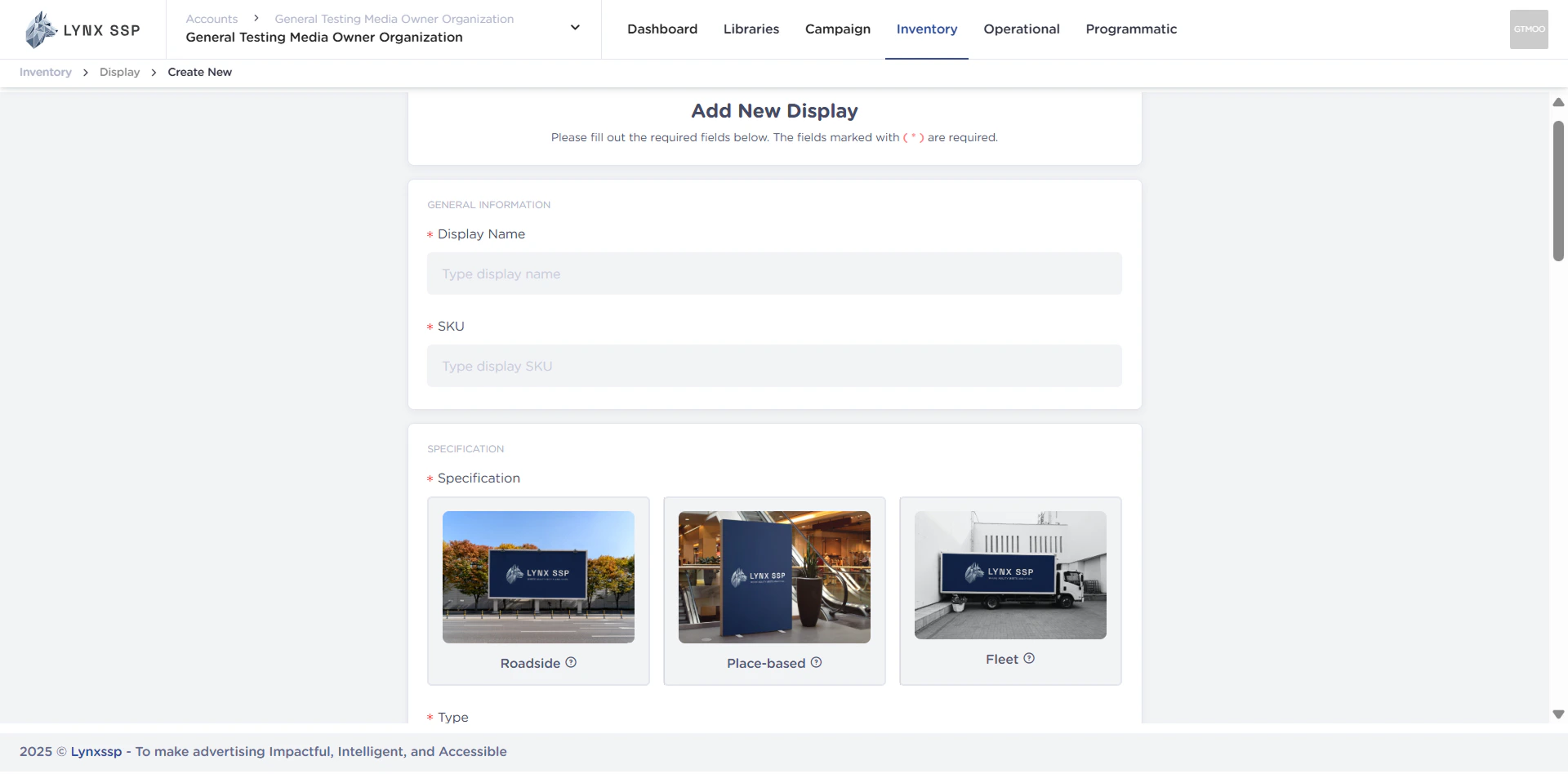Show info tooltip for Roadside
The width and height of the screenshot is (1568, 774).
(x=571, y=662)
